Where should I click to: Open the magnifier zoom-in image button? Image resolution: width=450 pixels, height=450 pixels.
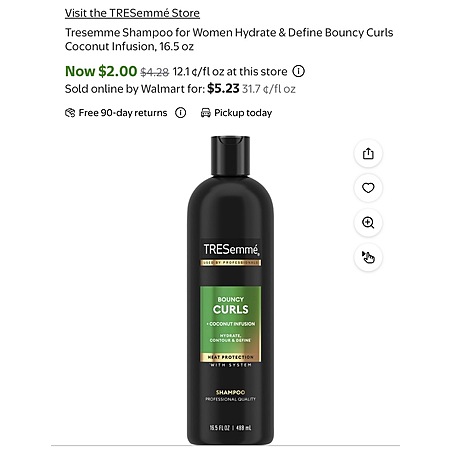[x=368, y=223]
